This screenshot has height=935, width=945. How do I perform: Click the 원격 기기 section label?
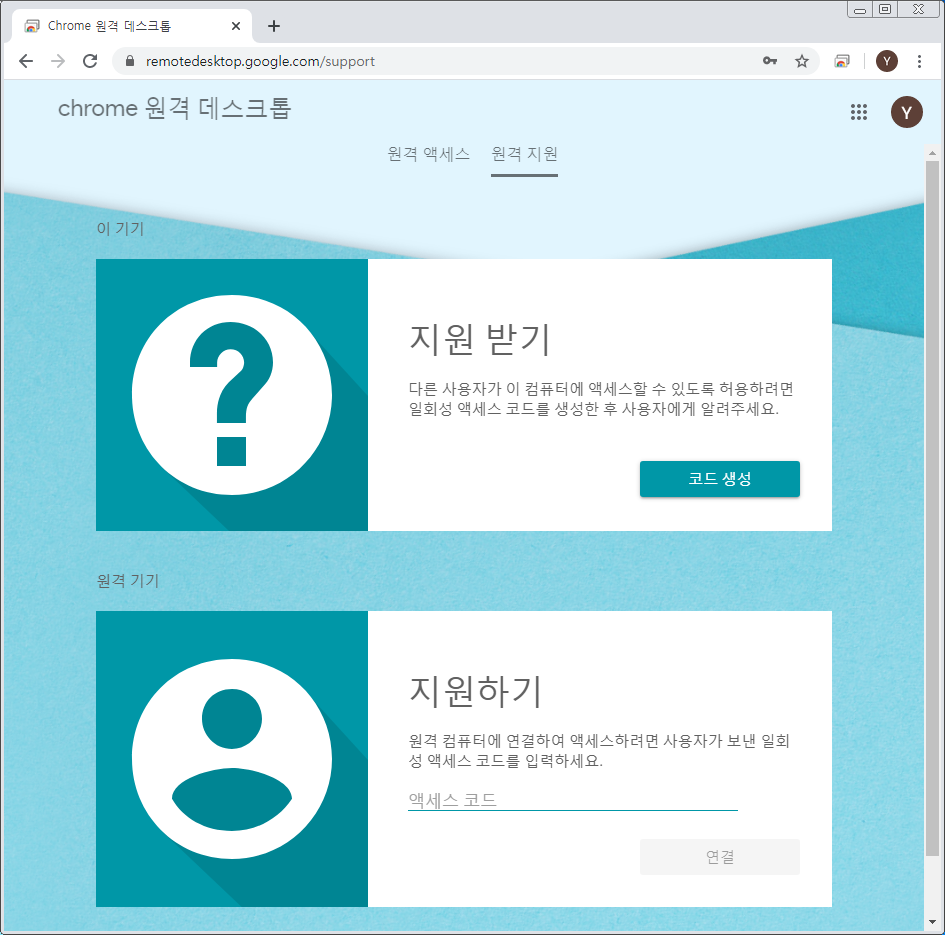[x=128, y=581]
